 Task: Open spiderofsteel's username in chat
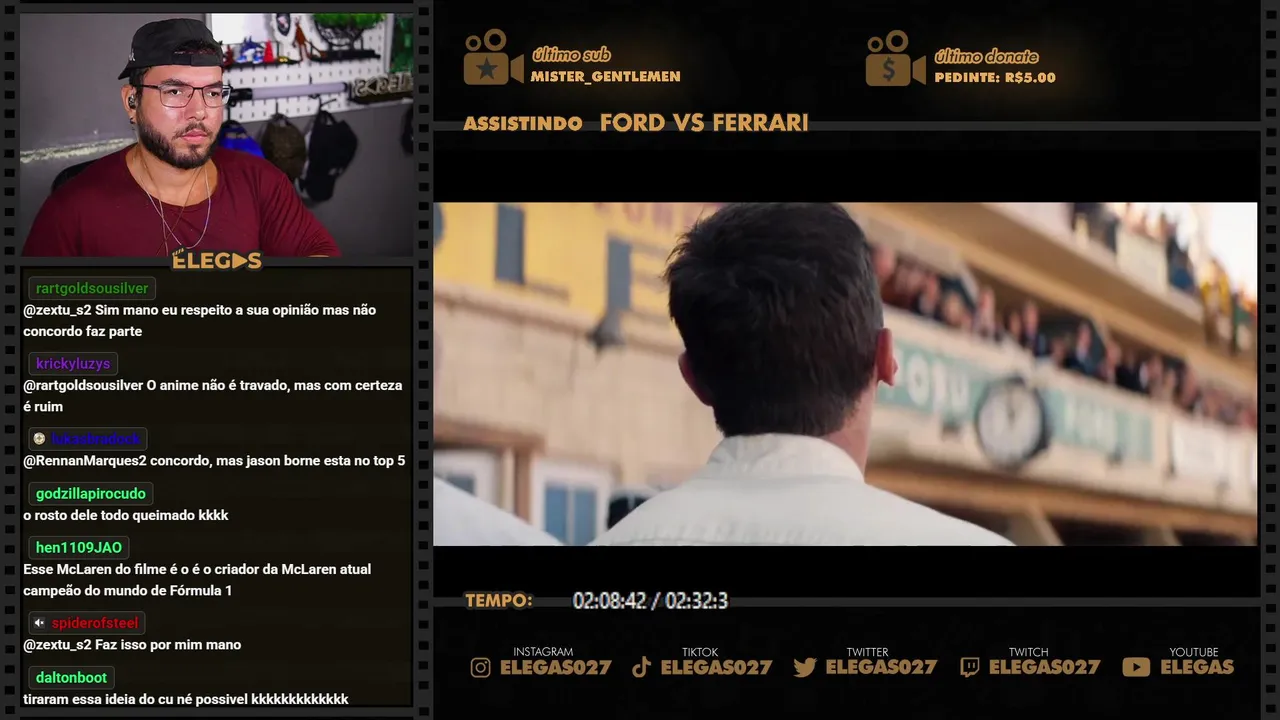point(95,623)
